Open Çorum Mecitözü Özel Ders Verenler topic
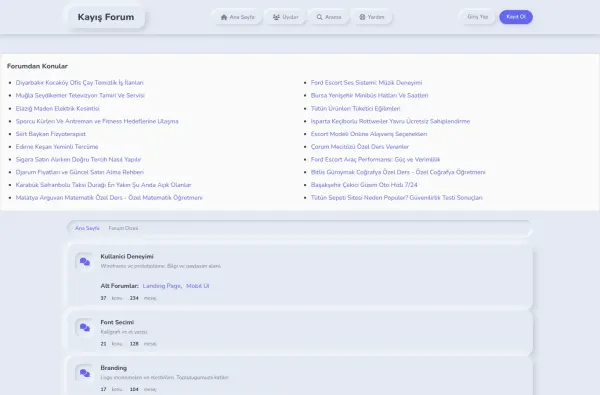 pos(360,147)
